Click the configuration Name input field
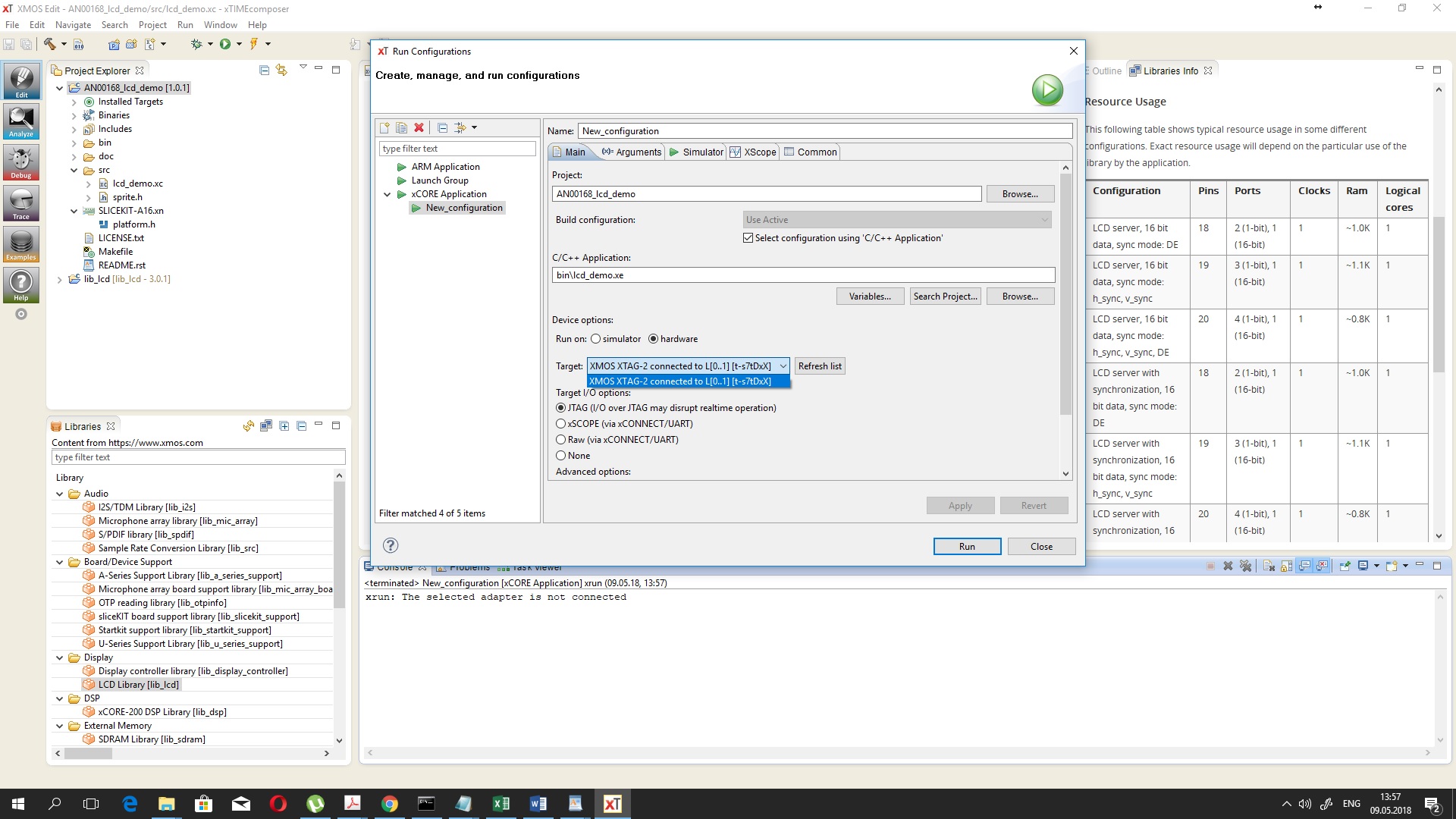 pyautogui.click(x=825, y=131)
